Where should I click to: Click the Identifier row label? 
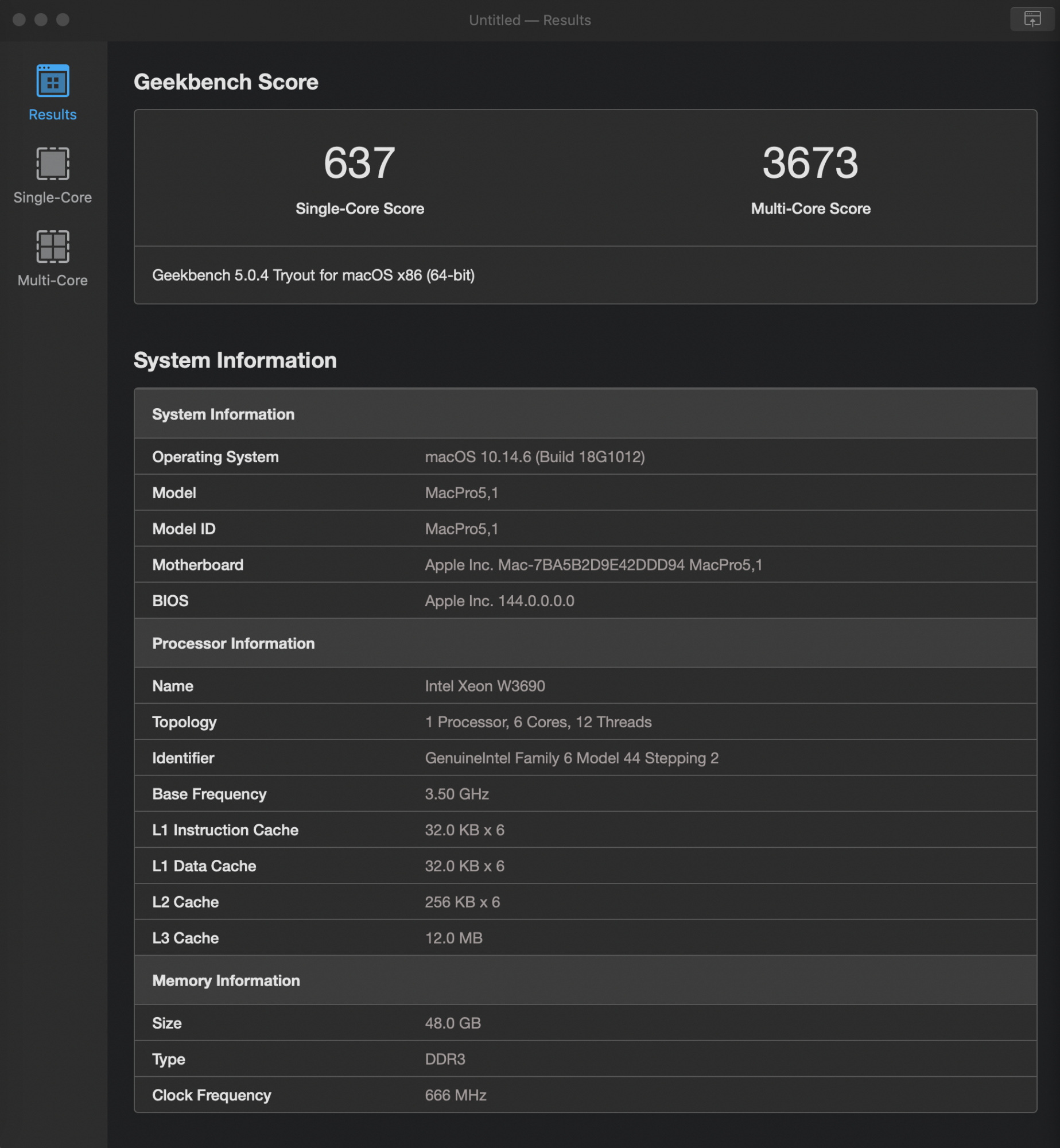coord(183,758)
